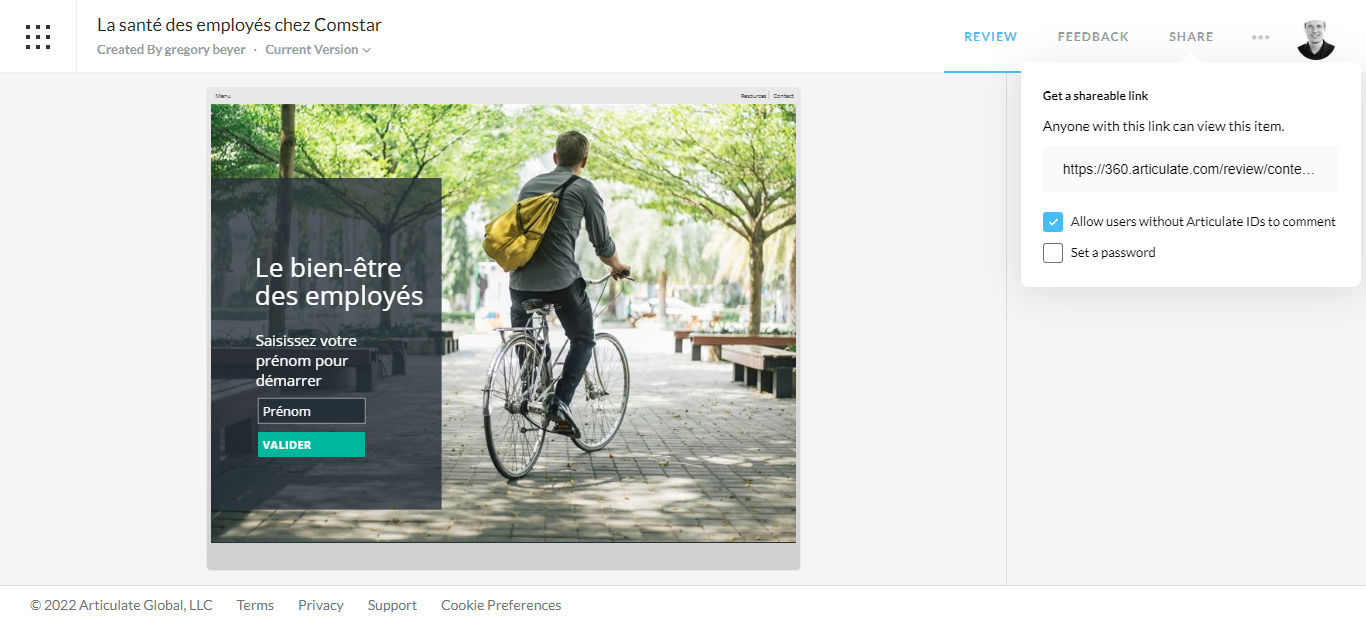Uncheck Allow users without Articulate IDs to comment
The image size is (1366, 625).
coord(1053,222)
